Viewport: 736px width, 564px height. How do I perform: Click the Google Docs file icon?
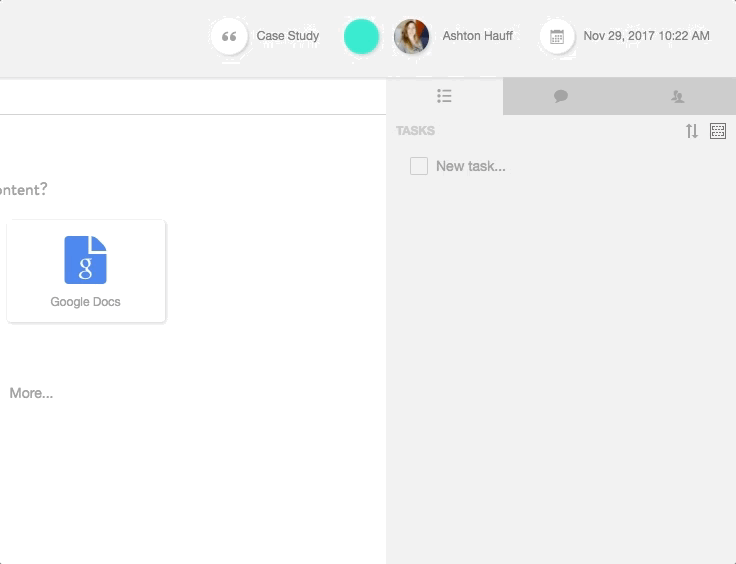(x=85, y=260)
